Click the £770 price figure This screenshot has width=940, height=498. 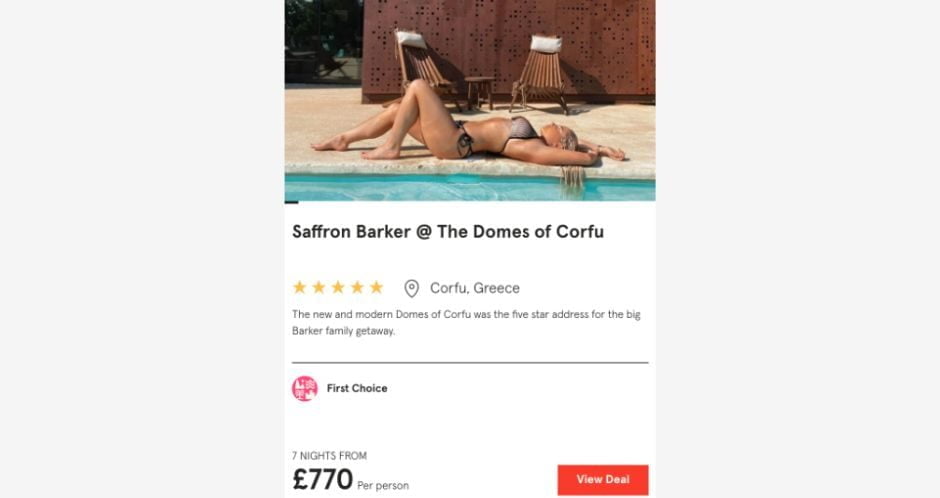pos(323,479)
